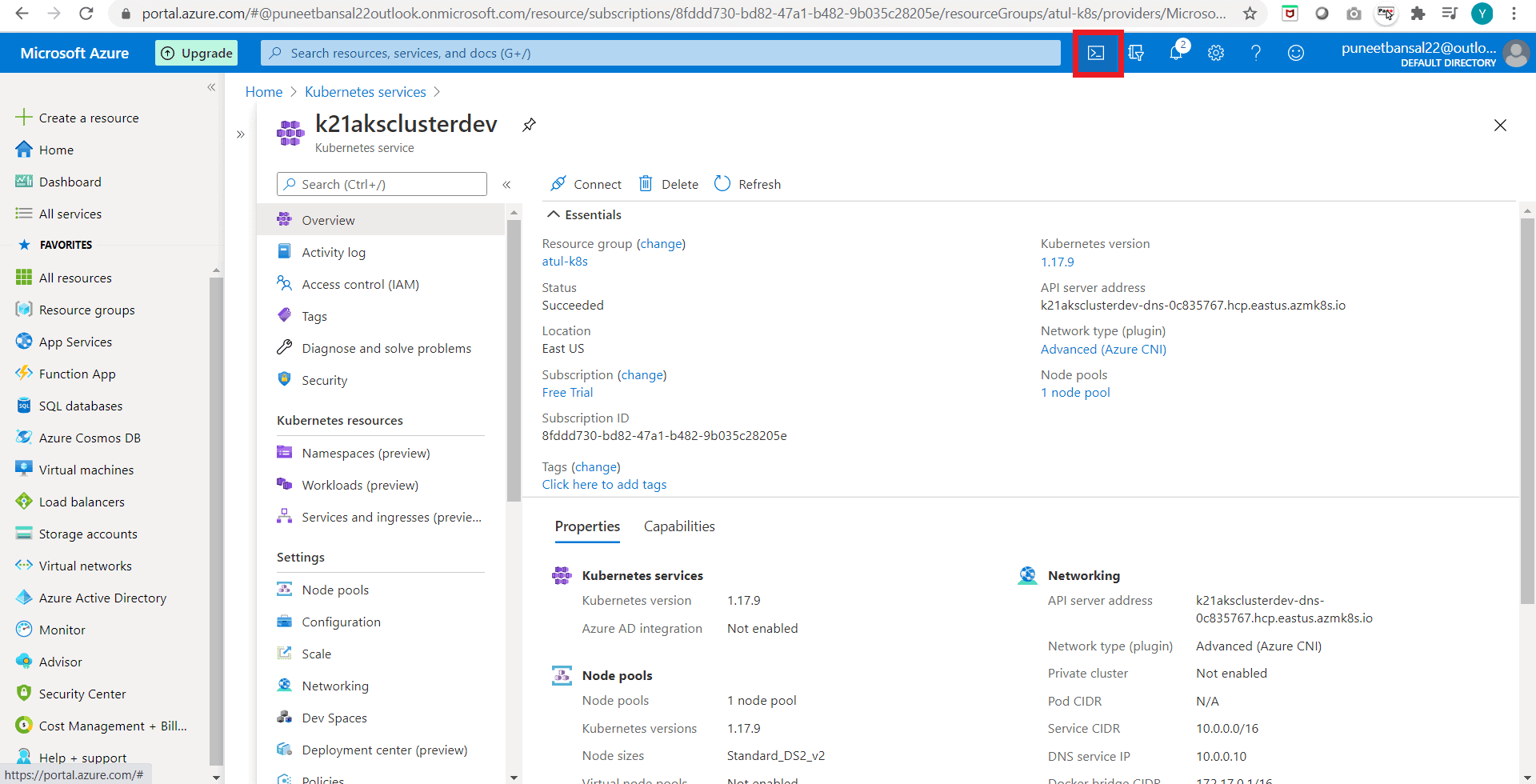Collapse the left portal sidebar

(x=211, y=87)
